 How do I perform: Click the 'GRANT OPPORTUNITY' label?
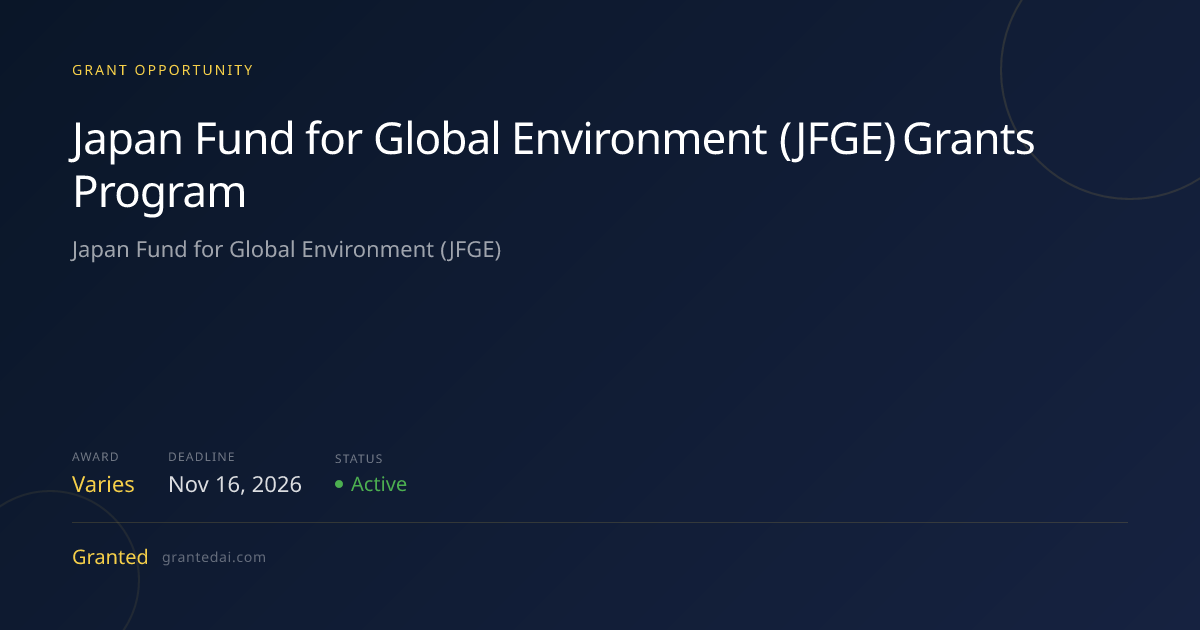click(163, 70)
